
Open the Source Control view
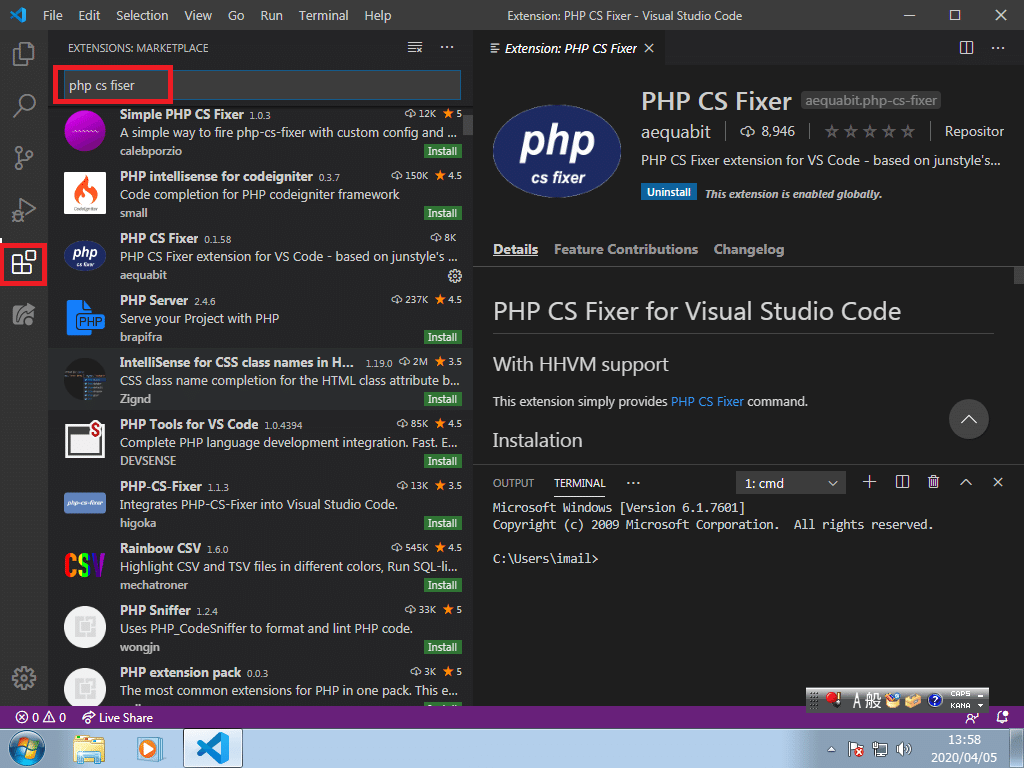pyautogui.click(x=24, y=158)
